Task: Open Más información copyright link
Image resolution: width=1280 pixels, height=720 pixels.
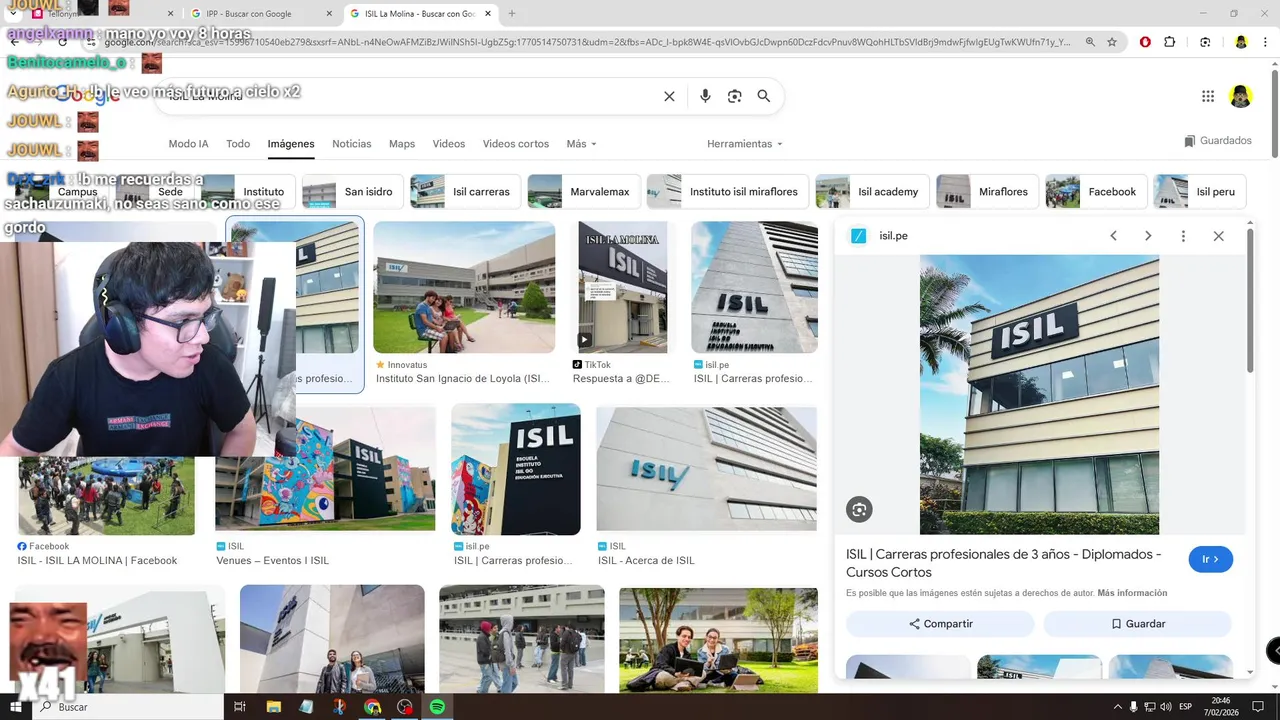Action: click(x=1132, y=593)
